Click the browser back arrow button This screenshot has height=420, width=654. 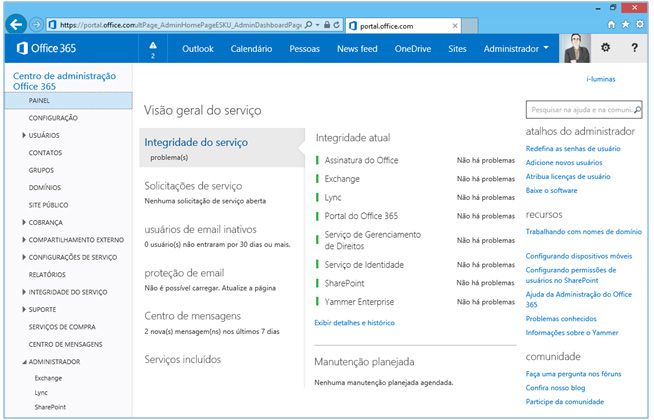point(16,25)
